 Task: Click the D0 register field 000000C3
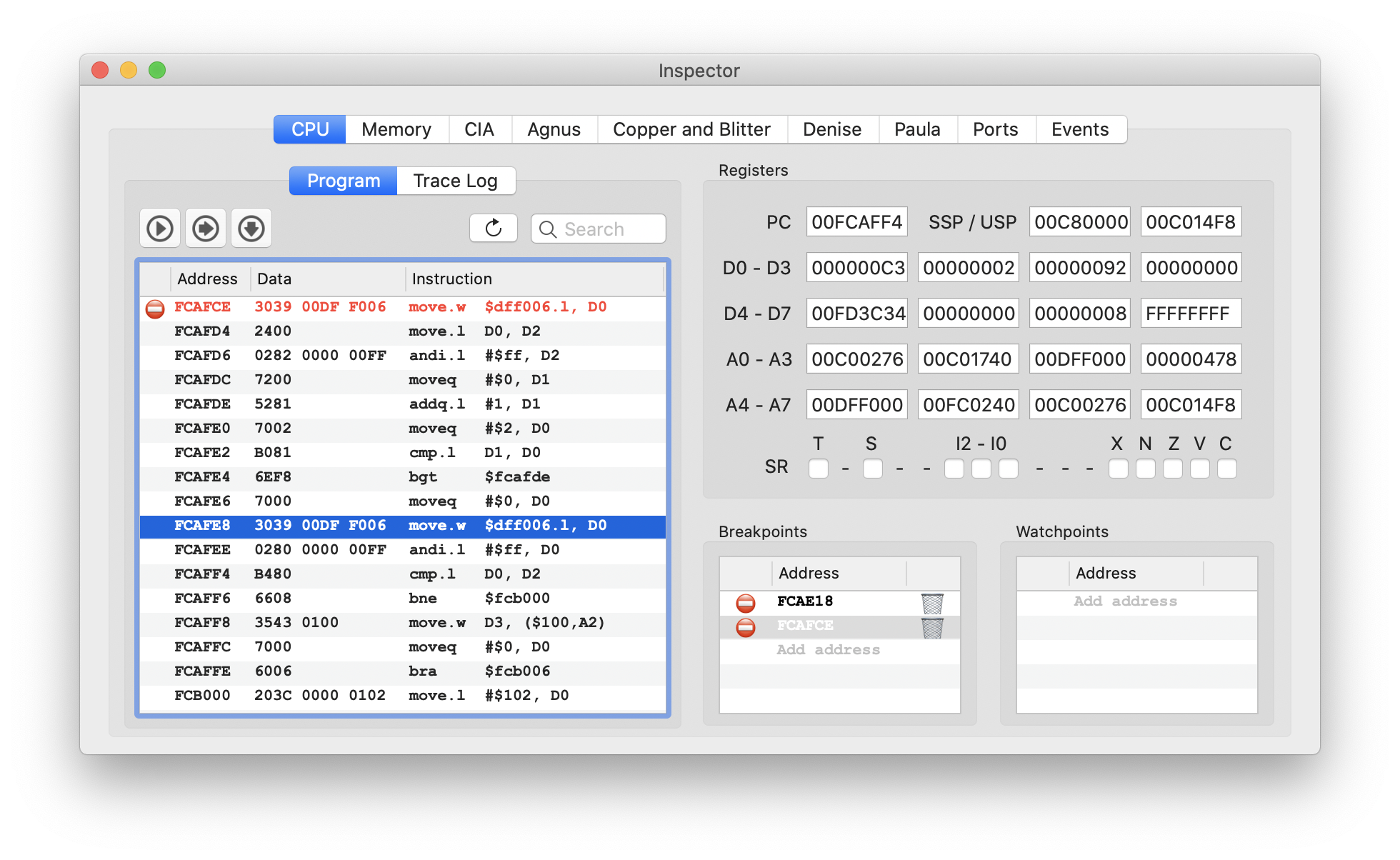click(x=857, y=268)
